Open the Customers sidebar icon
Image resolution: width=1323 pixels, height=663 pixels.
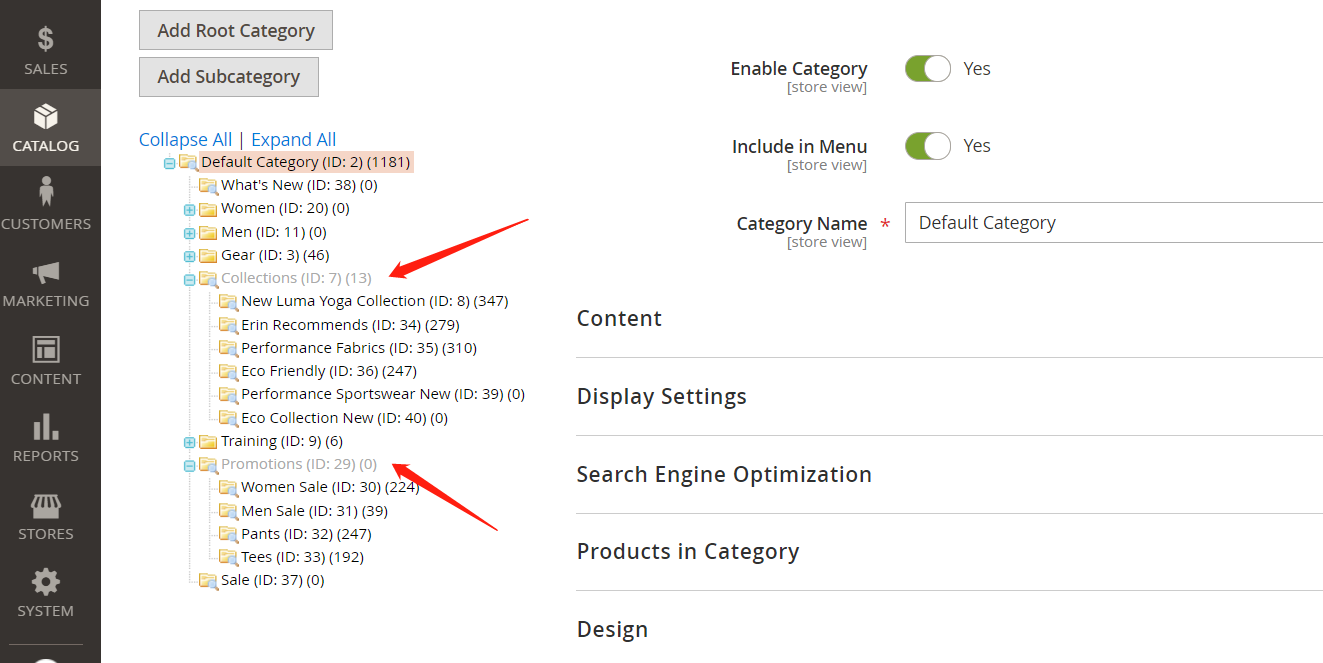[45, 191]
